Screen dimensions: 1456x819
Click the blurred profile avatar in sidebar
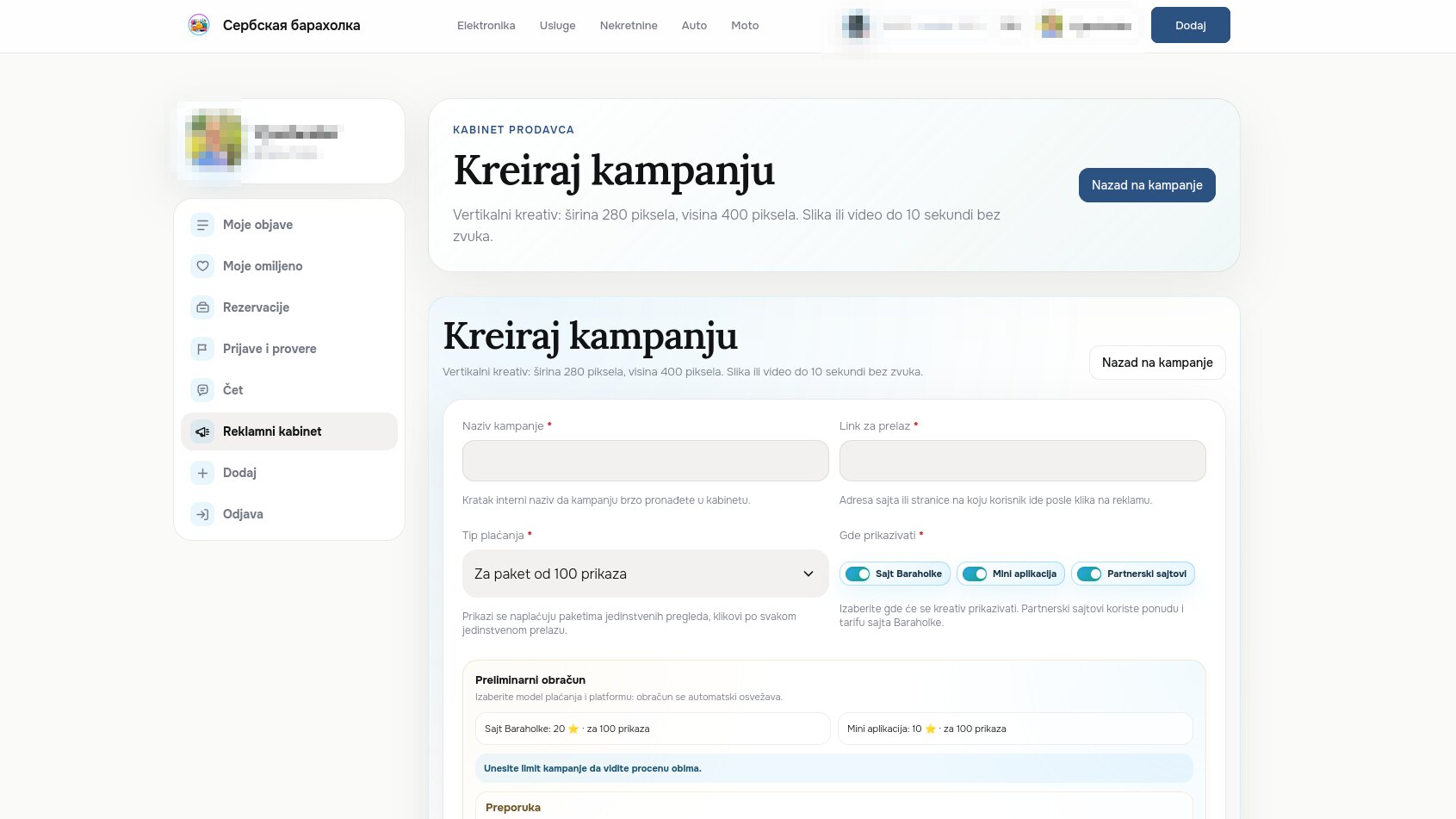tap(214, 140)
